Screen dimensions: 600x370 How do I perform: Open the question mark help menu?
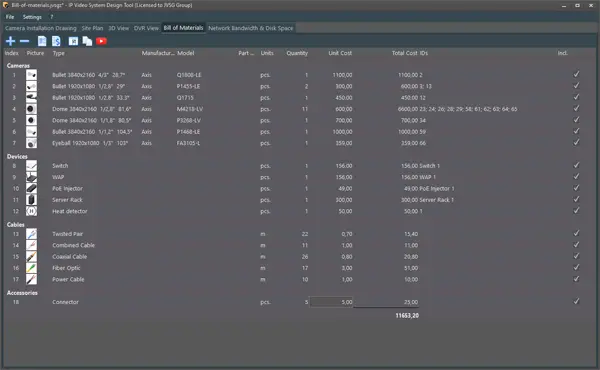click(x=52, y=17)
